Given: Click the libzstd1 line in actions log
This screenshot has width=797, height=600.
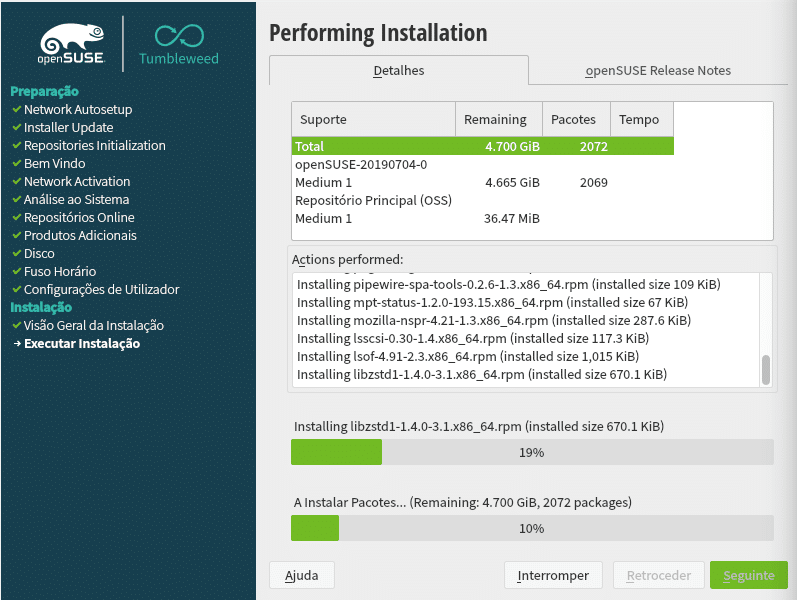Looking at the screenshot, I should pos(481,375).
